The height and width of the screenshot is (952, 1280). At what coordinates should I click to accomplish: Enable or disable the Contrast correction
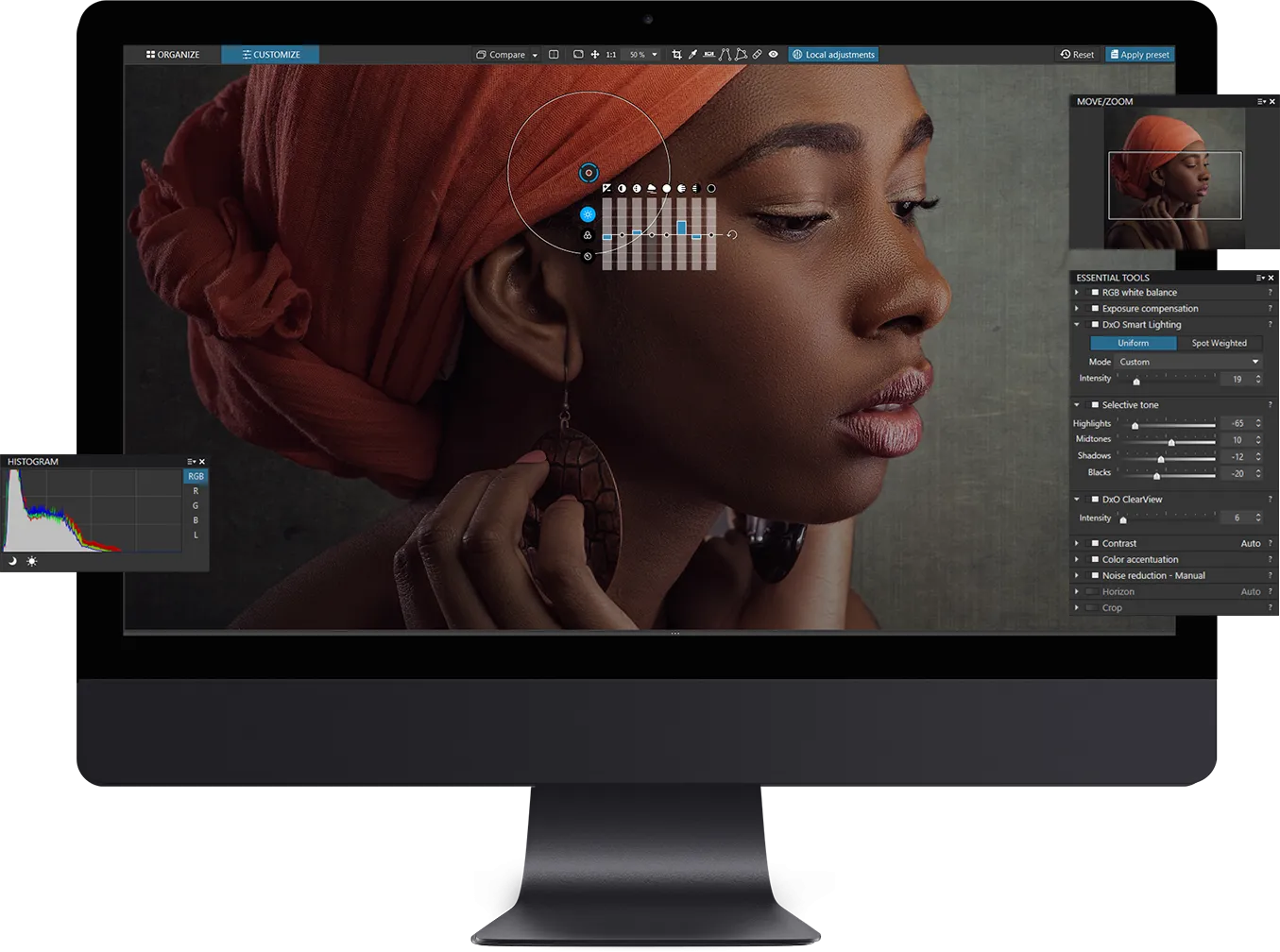tap(1095, 544)
